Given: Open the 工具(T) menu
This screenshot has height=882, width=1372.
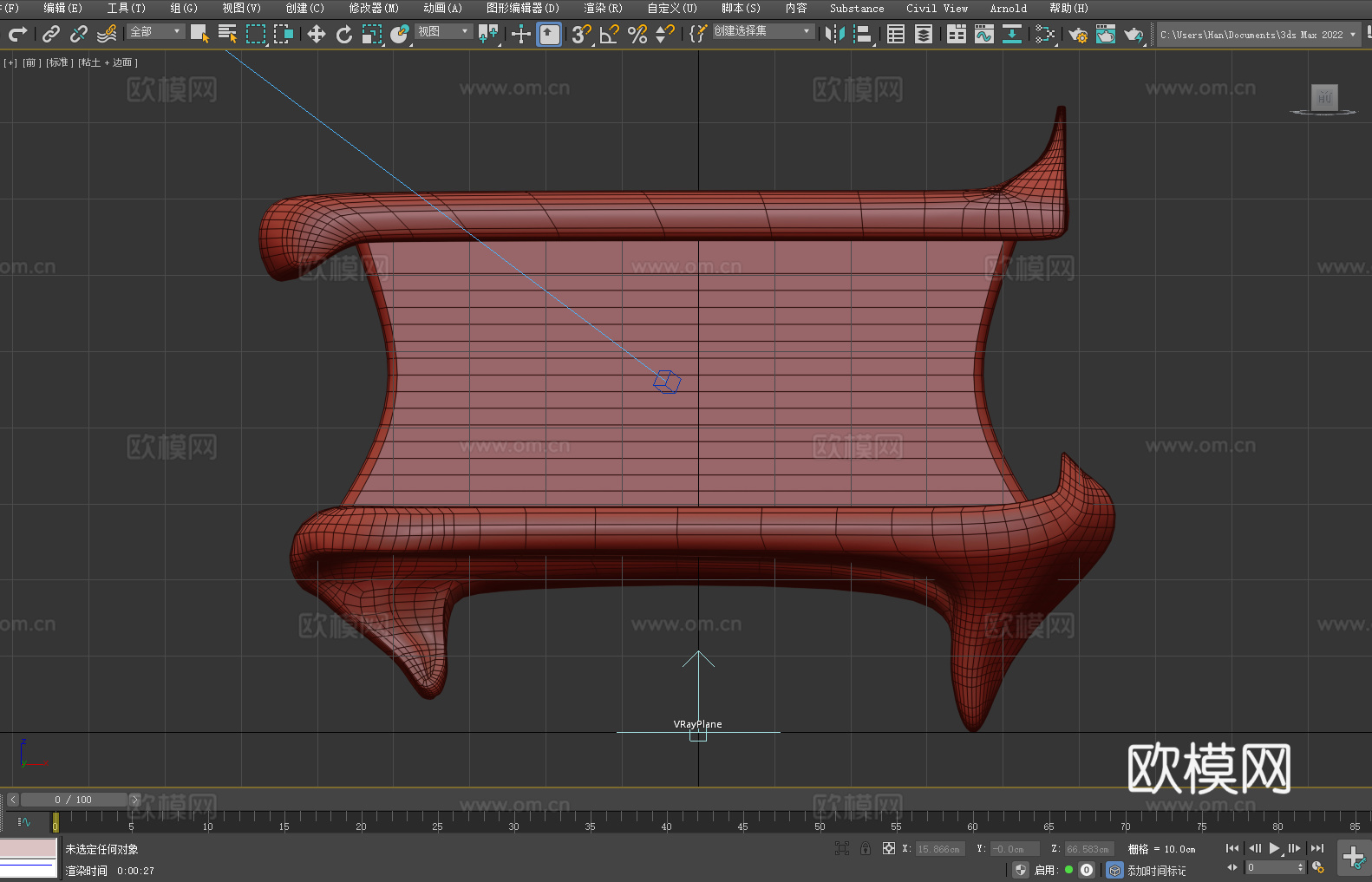Looking at the screenshot, I should click(126, 8).
